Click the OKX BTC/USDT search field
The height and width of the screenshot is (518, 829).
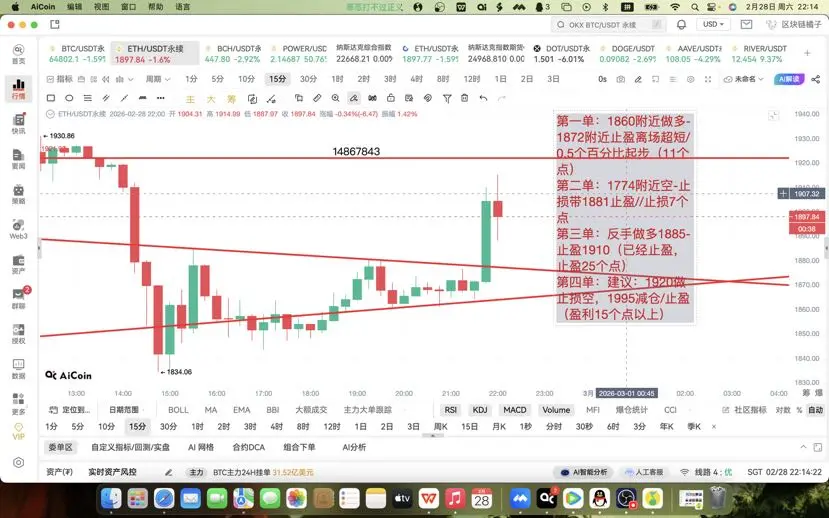pyautogui.click(x=608, y=24)
